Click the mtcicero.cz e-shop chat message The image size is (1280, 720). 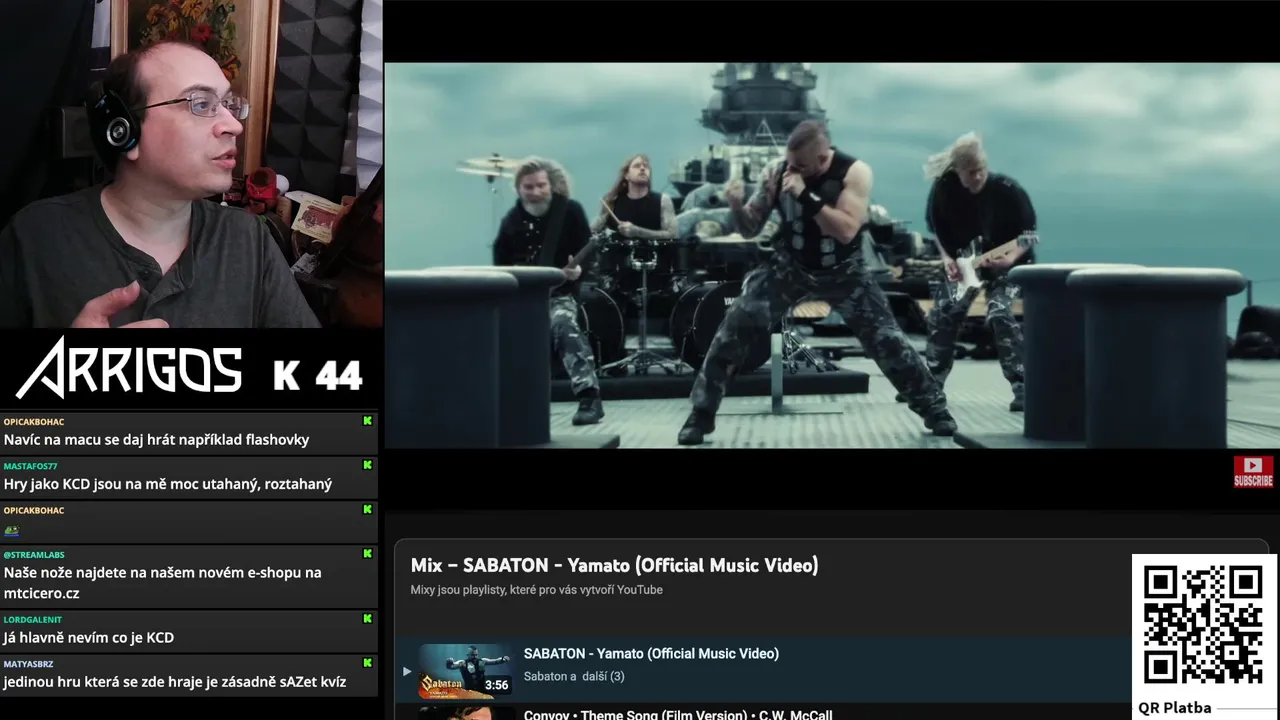click(163, 582)
